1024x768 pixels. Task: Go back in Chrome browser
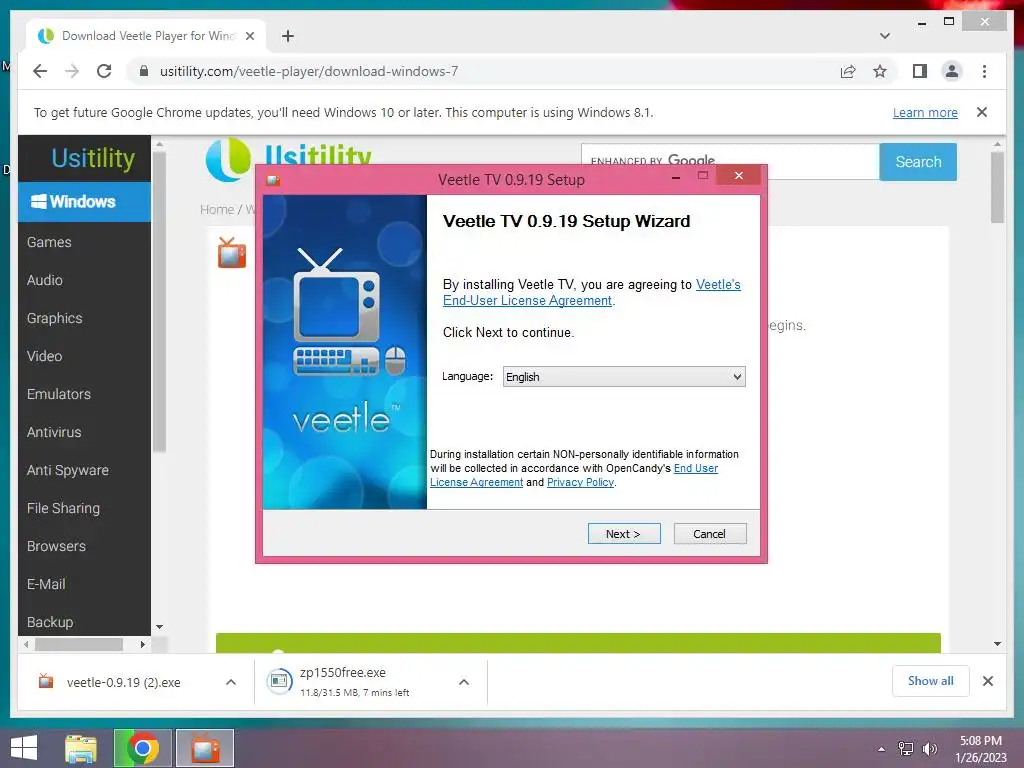pyautogui.click(x=40, y=71)
